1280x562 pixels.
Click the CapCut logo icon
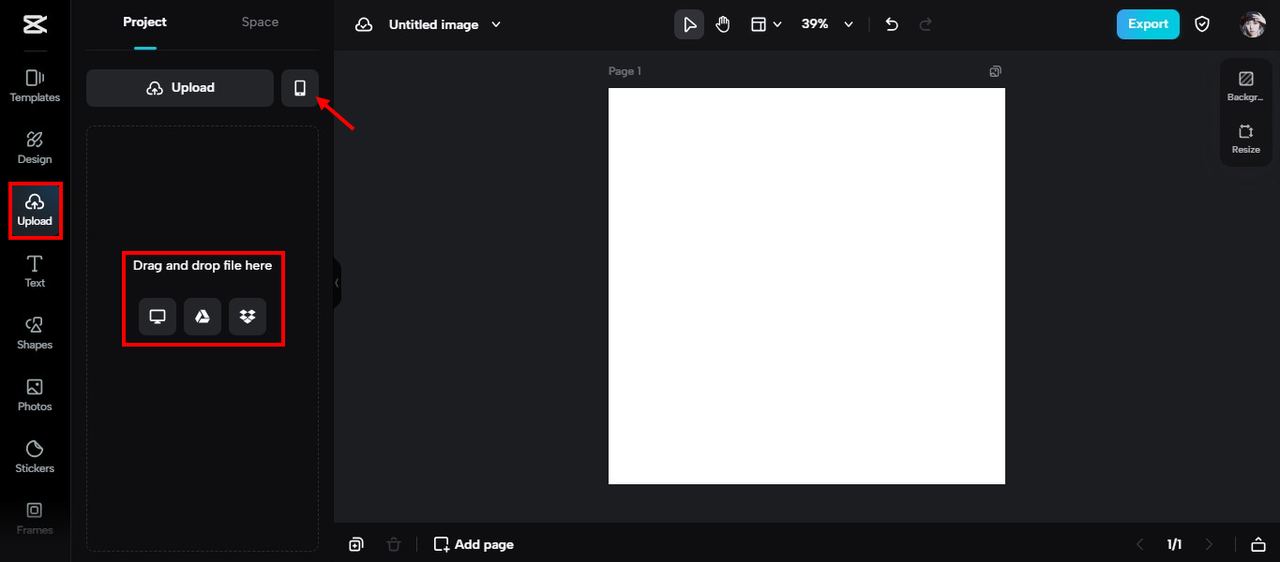coord(34,24)
